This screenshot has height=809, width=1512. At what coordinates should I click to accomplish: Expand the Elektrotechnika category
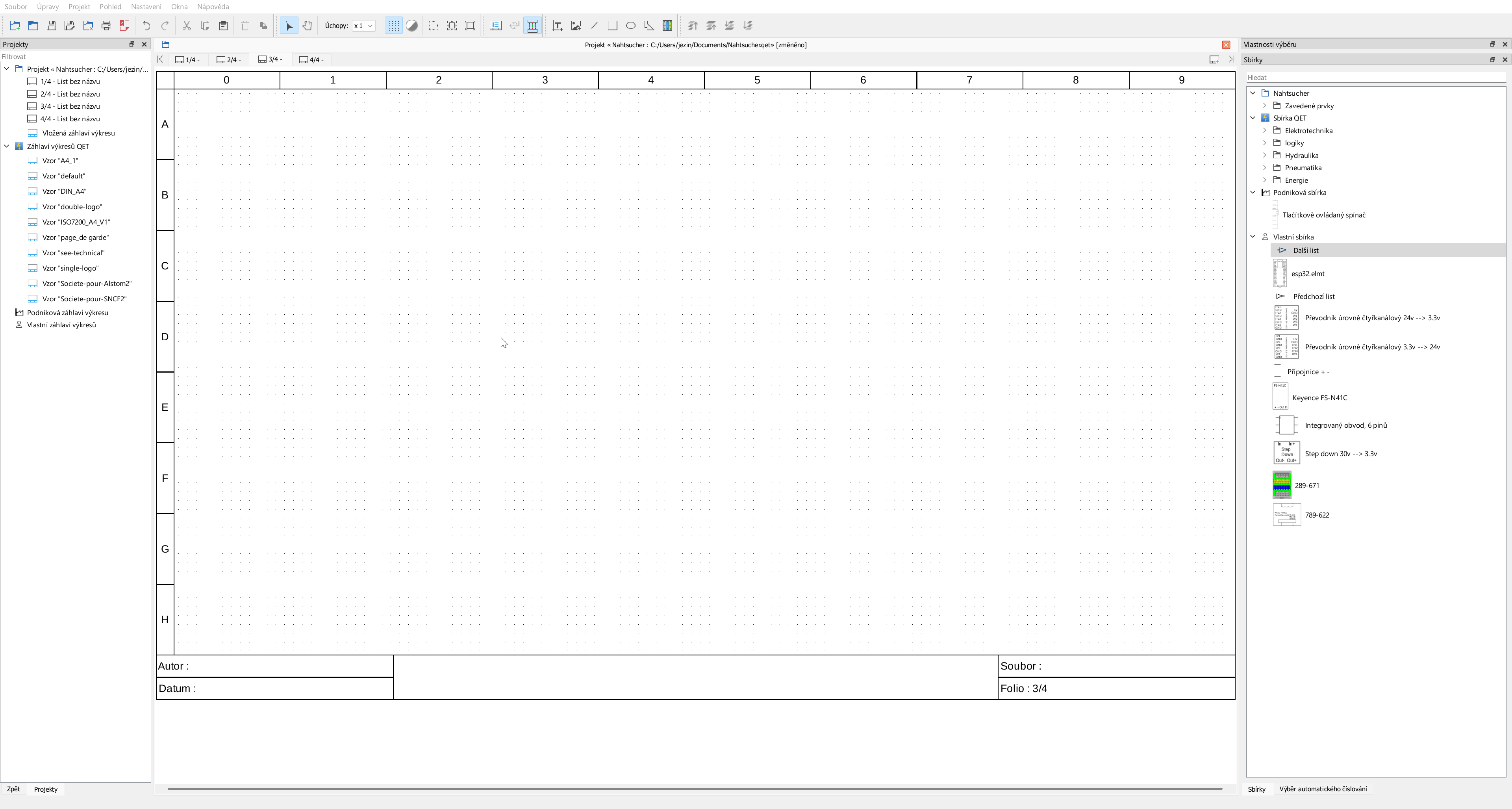(1266, 130)
